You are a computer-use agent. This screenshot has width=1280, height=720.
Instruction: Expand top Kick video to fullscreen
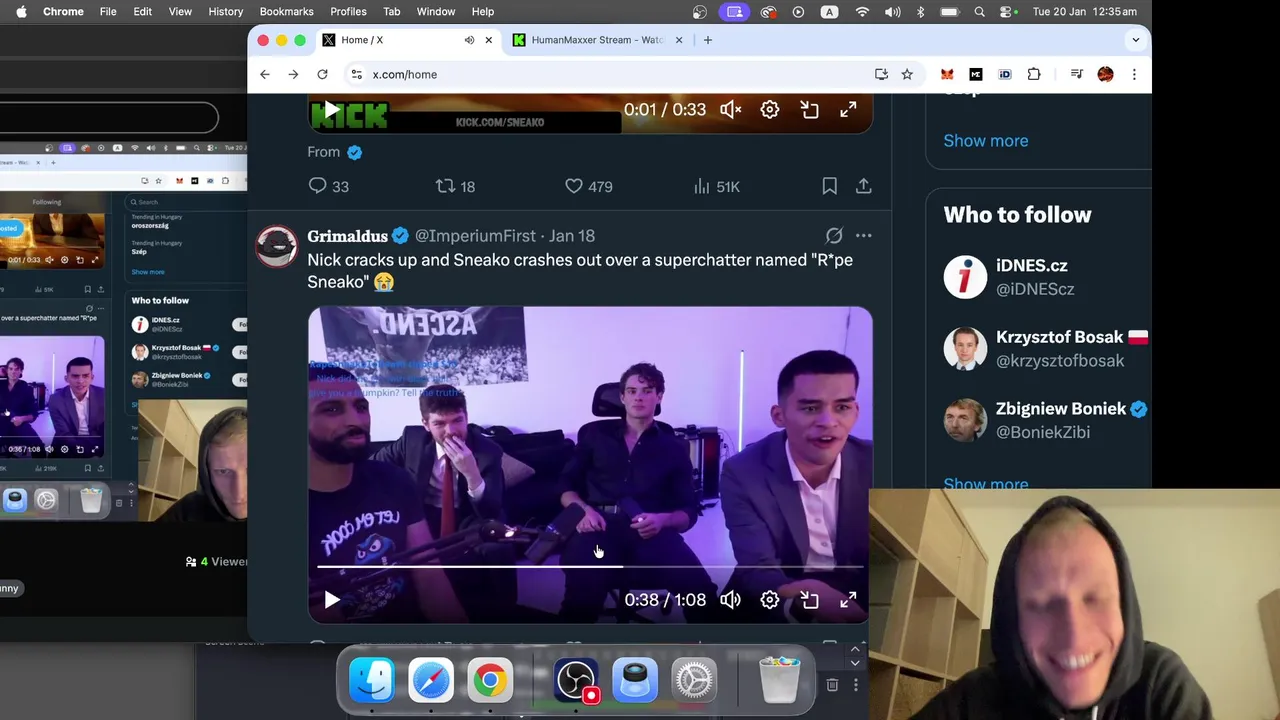click(x=848, y=110)
